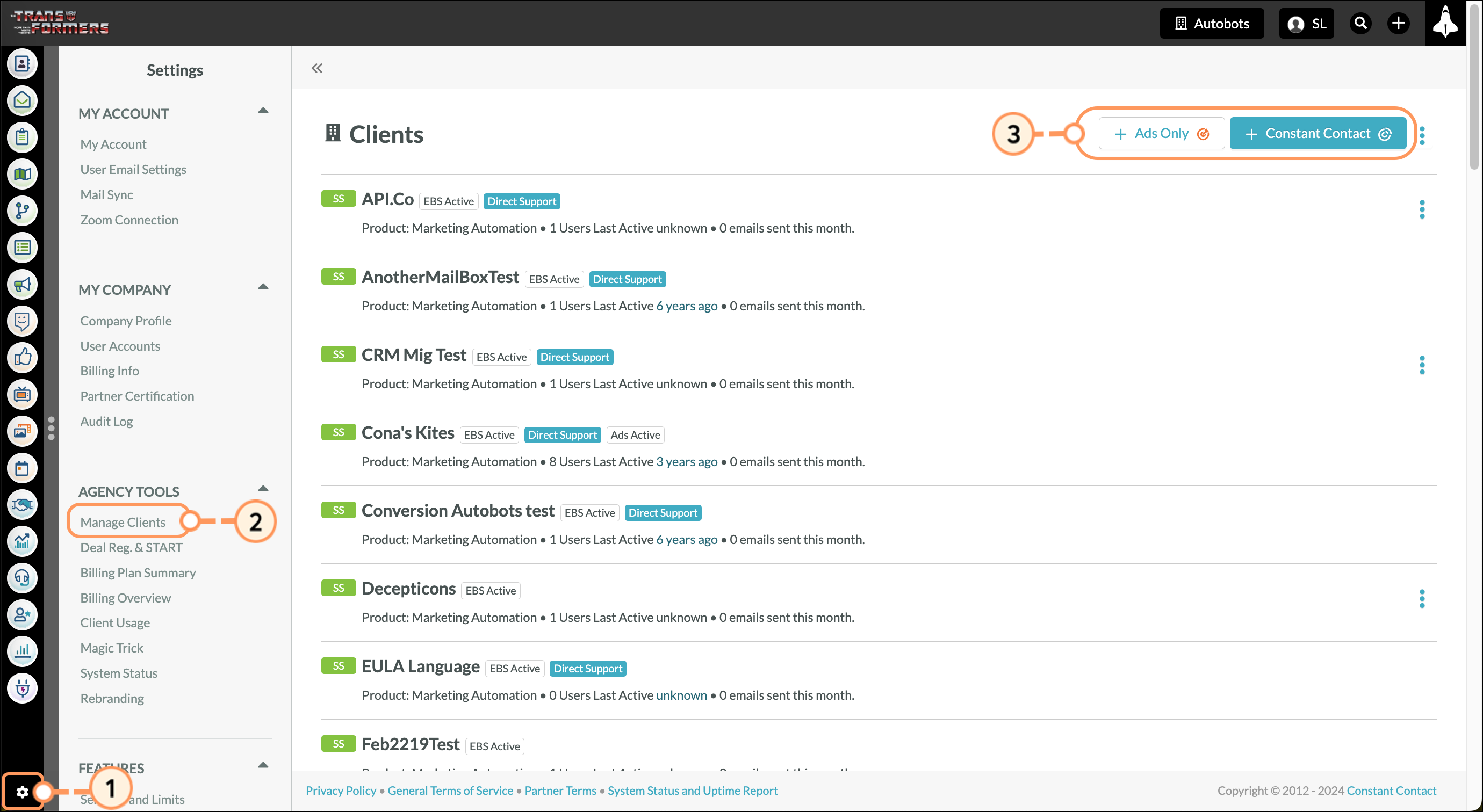Open the folded map sidebar icon
The image size is (1483, 812).
(x=22, y=175)
